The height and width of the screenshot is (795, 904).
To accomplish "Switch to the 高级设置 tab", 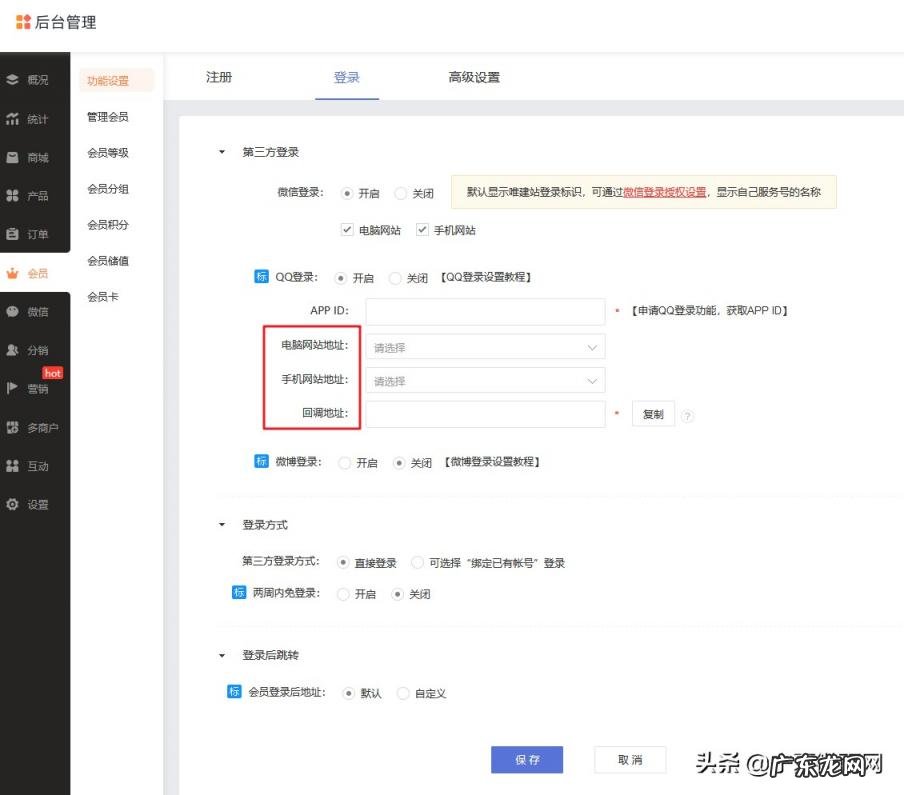I will click(472, 76).
